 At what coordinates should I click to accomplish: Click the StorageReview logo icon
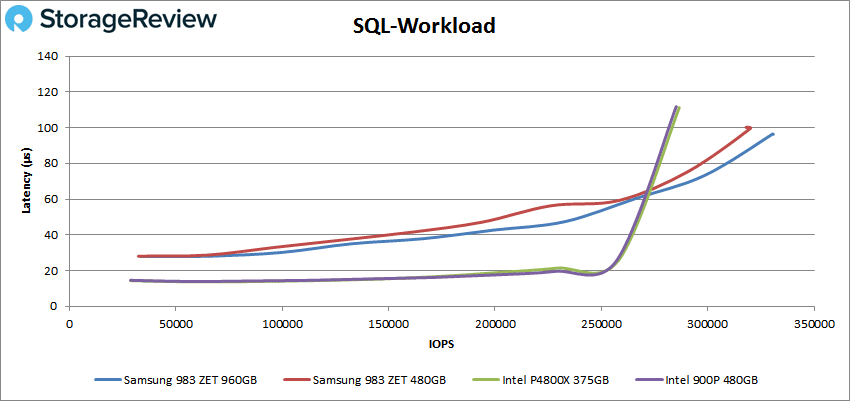pyautogui.click(x=20, y=20)
